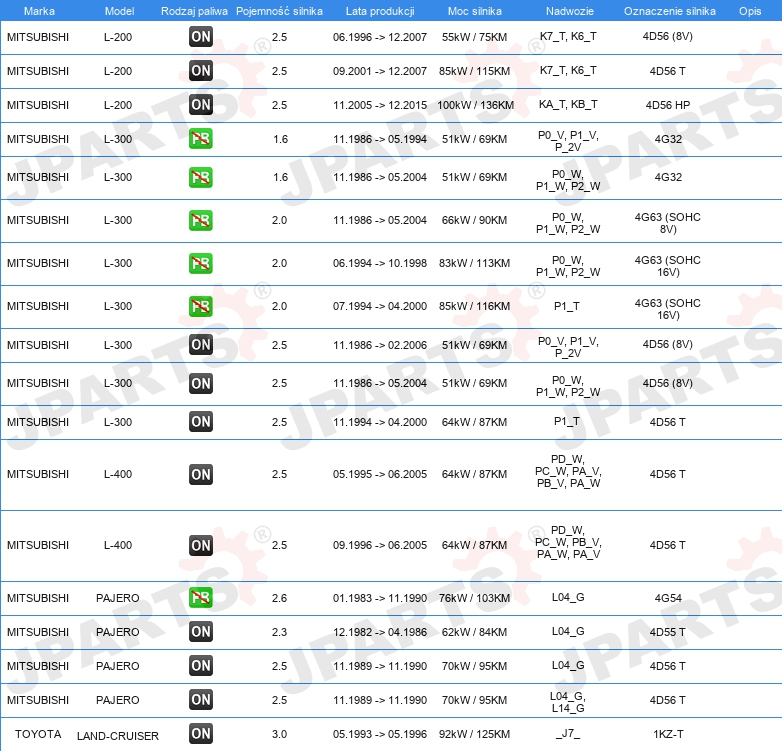
Task: Click the 11.1994 -> 04.2000 production dates
Action: pos(380,422)
